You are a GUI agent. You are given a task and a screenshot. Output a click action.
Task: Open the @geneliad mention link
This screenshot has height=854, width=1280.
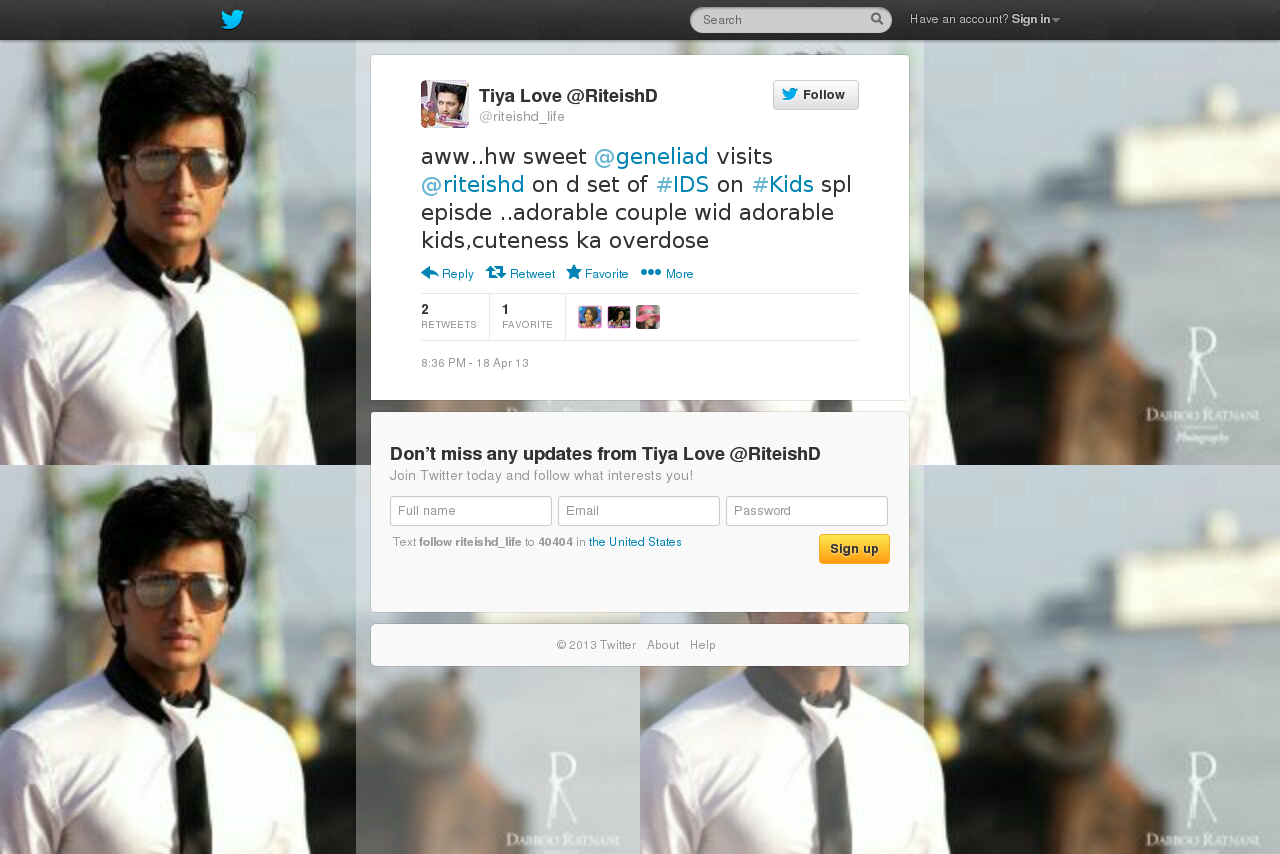pyautogui.click(x=651, y=156)
